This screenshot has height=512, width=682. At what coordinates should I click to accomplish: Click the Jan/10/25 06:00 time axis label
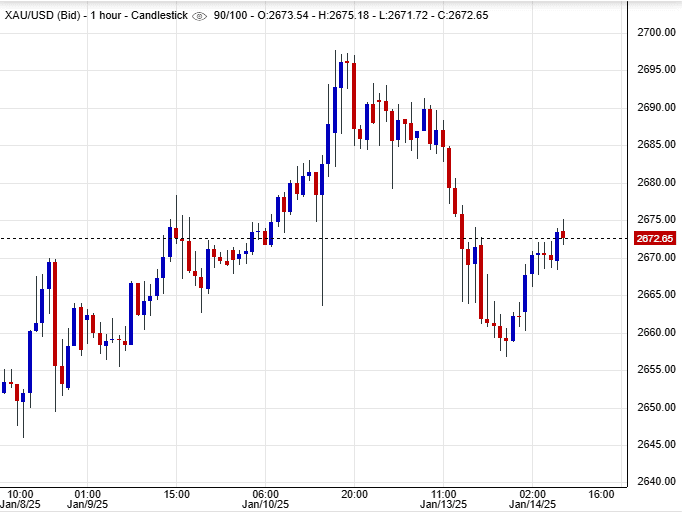pyautogui.click(x=265, y=500)
